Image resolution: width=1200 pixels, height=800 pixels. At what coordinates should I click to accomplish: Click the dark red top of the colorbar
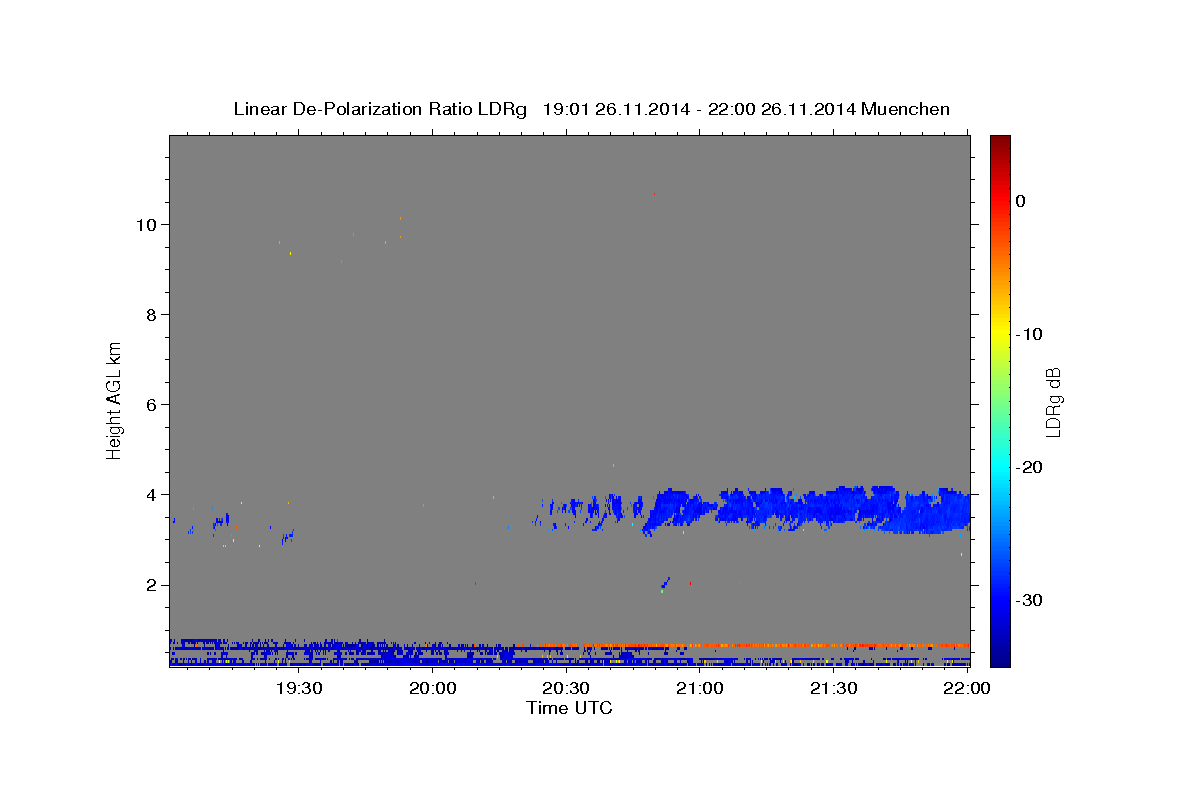(x=1000, y=145)
